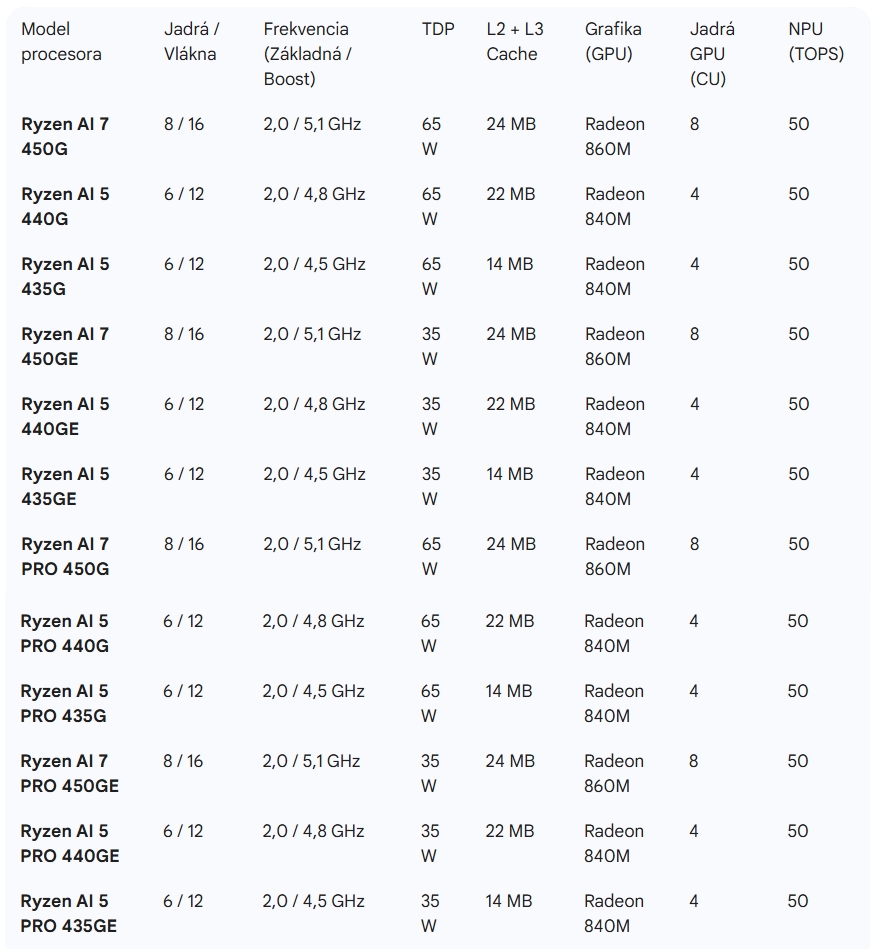Viewport: 871px width, 950px height.
Task: Click the "NPU (TOPS)" column header
Action: 815,42
